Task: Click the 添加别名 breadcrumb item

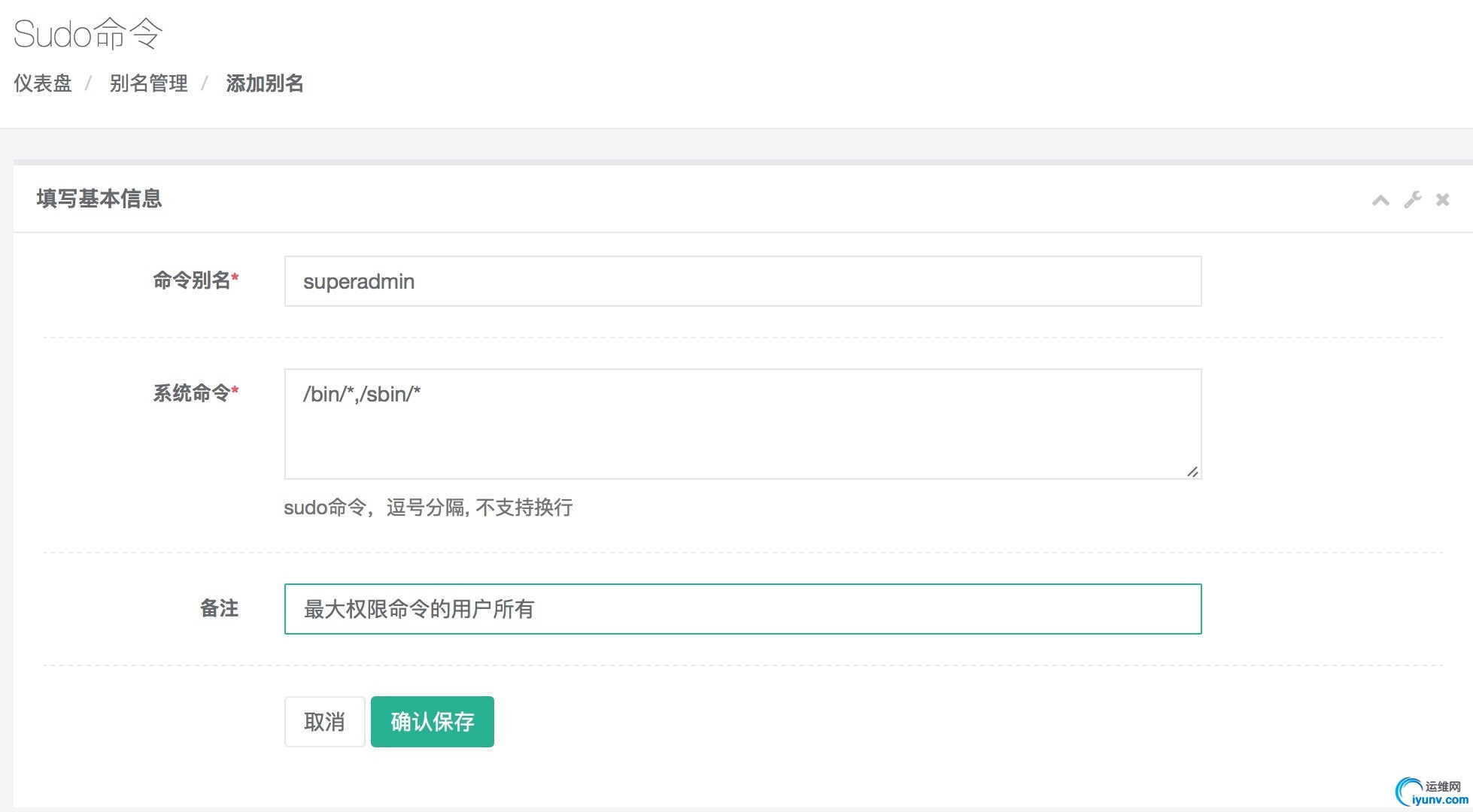Action: click(x=264, y=83)
